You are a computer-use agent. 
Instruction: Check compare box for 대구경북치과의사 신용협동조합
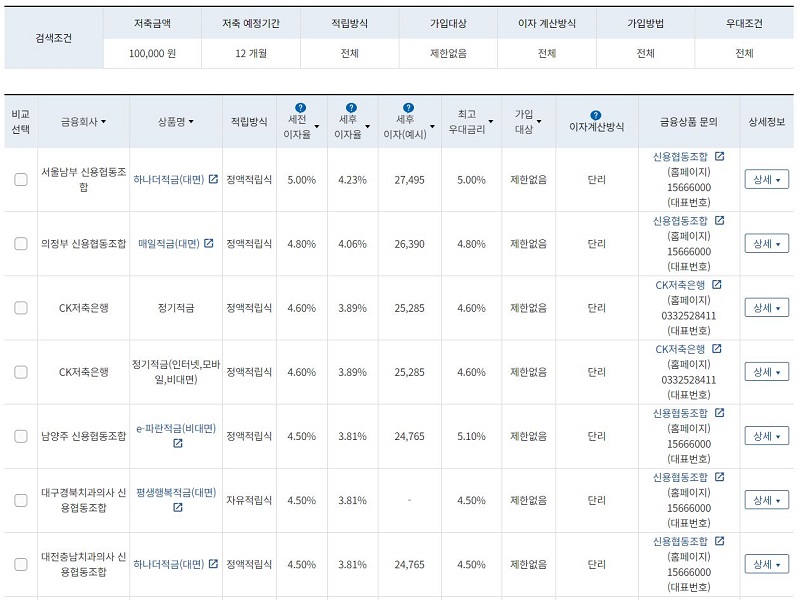tap(21, 500)
